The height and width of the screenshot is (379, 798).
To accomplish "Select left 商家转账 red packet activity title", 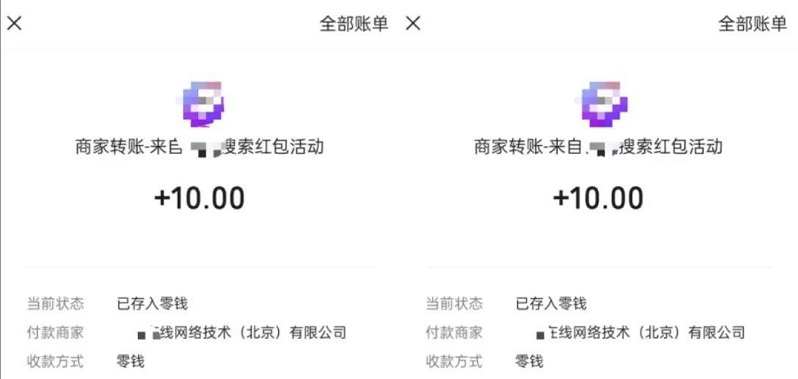I will click(x=200, y=147).
